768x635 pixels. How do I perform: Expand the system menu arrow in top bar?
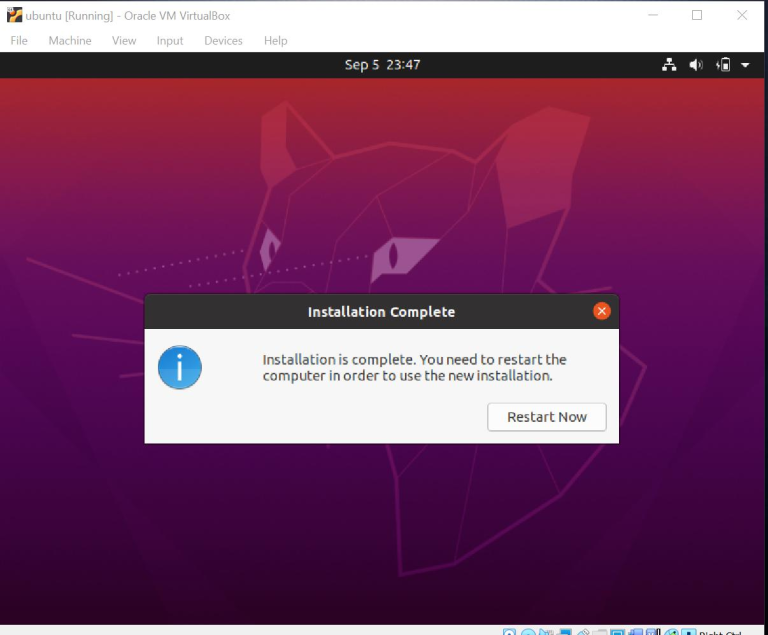tap(745, 65)
